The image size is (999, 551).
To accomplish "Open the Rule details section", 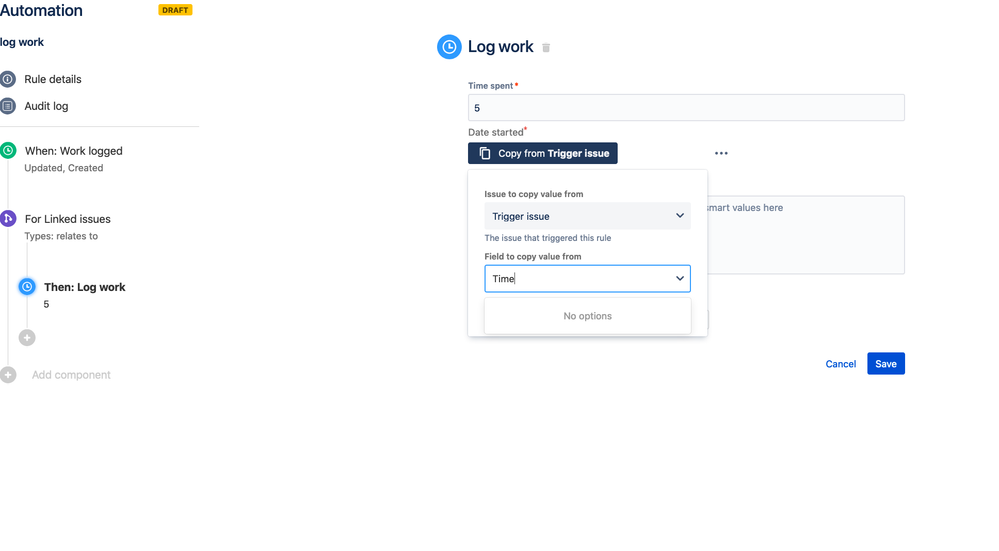I will 53,79.
